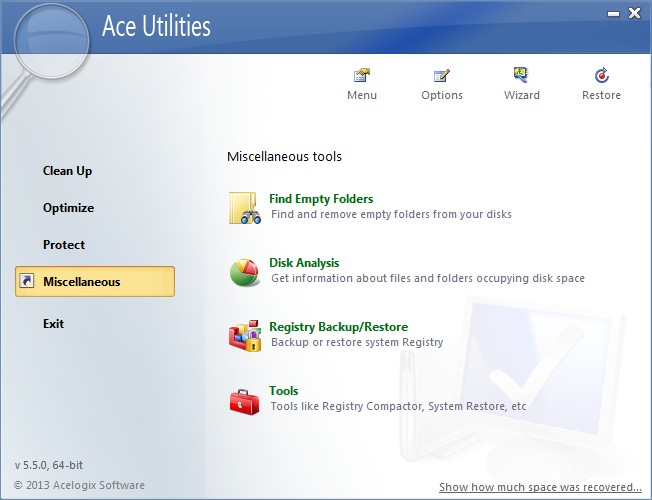Viewport: 652px width, 500px height.
Task: Click the Disk Analysis pie chart icon
Action: tap(245, 272)
